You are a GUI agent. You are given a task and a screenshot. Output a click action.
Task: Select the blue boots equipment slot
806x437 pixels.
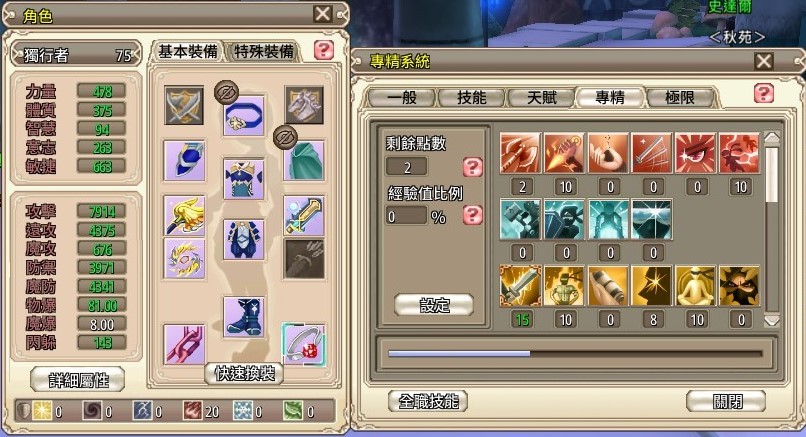click(244, 317)
